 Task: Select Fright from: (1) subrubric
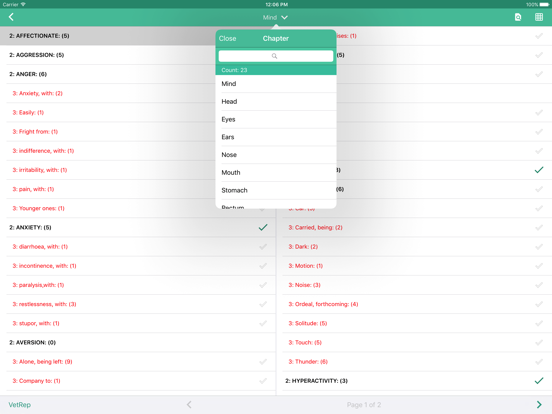(35, 132)
